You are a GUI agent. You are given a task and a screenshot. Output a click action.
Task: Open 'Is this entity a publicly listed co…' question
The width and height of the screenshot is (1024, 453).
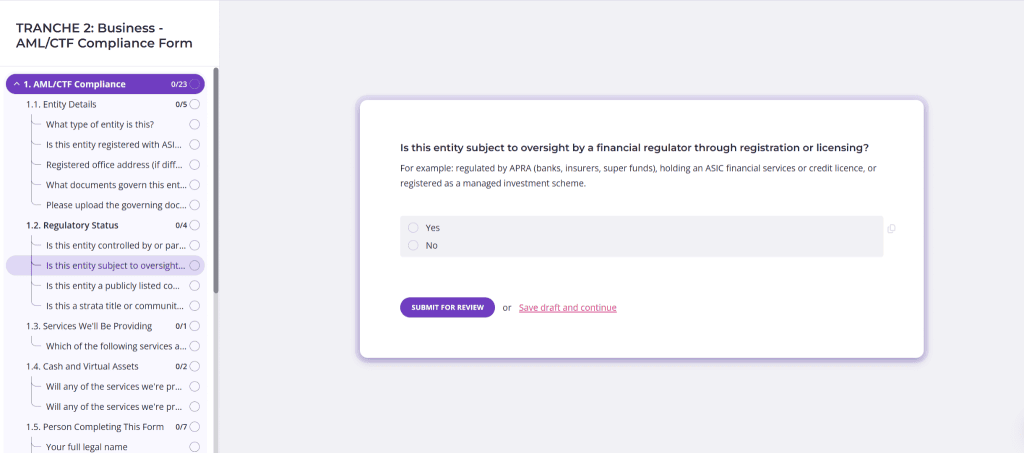(115, 285)
